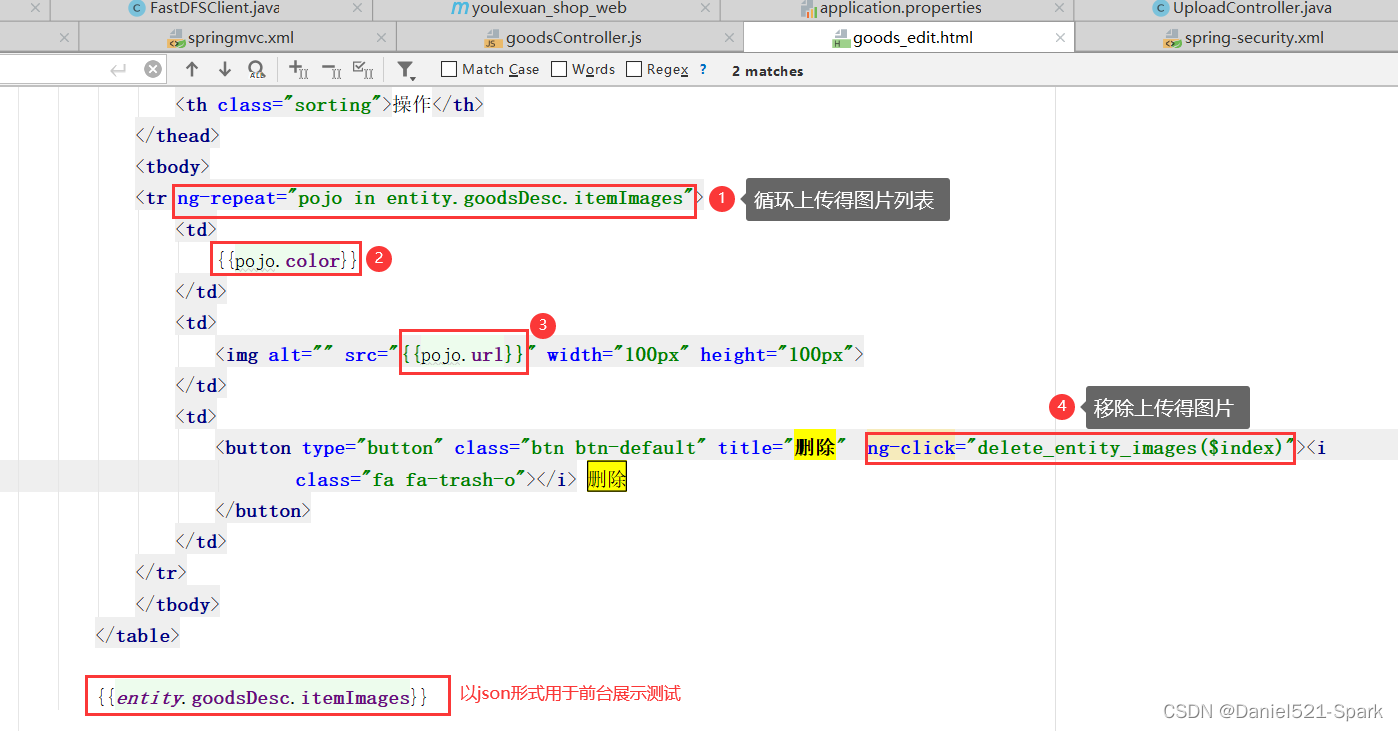Click the th class="sorting" line
The width and height of the screenshot is (1398, 731).
(x=330, y=104)
